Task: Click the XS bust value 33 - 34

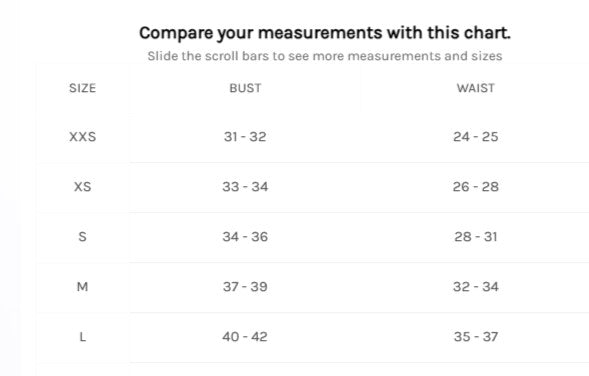Action: click(x=245, y=187)
